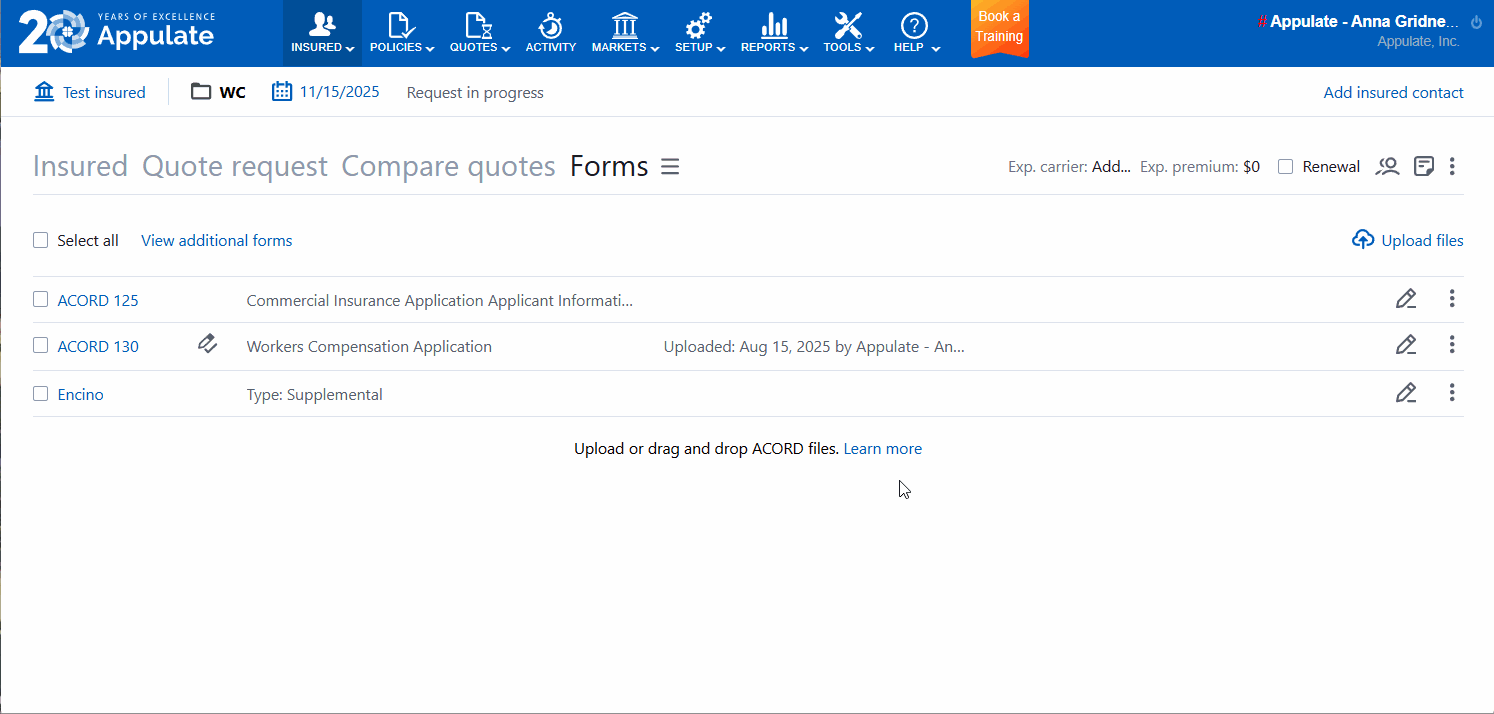Screen dimensions: 1494x714
Task: Click Add insured contact link
Action: point(1393,92)
